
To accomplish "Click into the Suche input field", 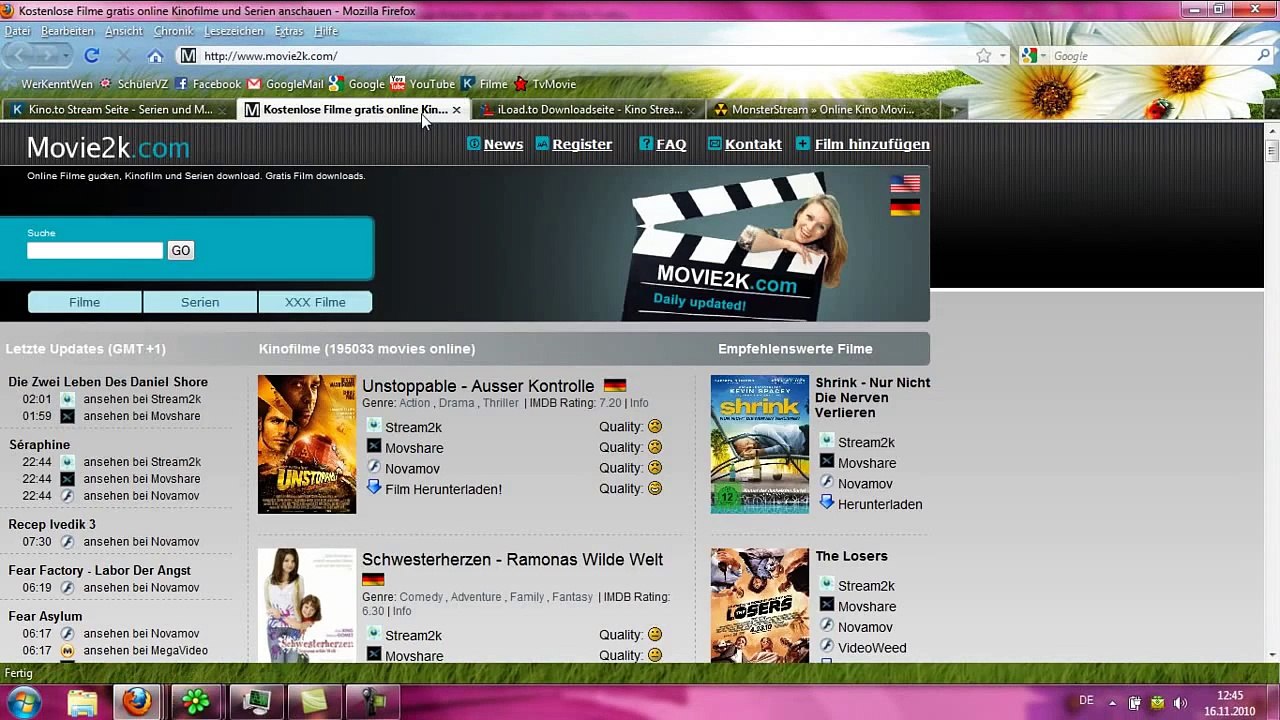I will coord(95,251).
